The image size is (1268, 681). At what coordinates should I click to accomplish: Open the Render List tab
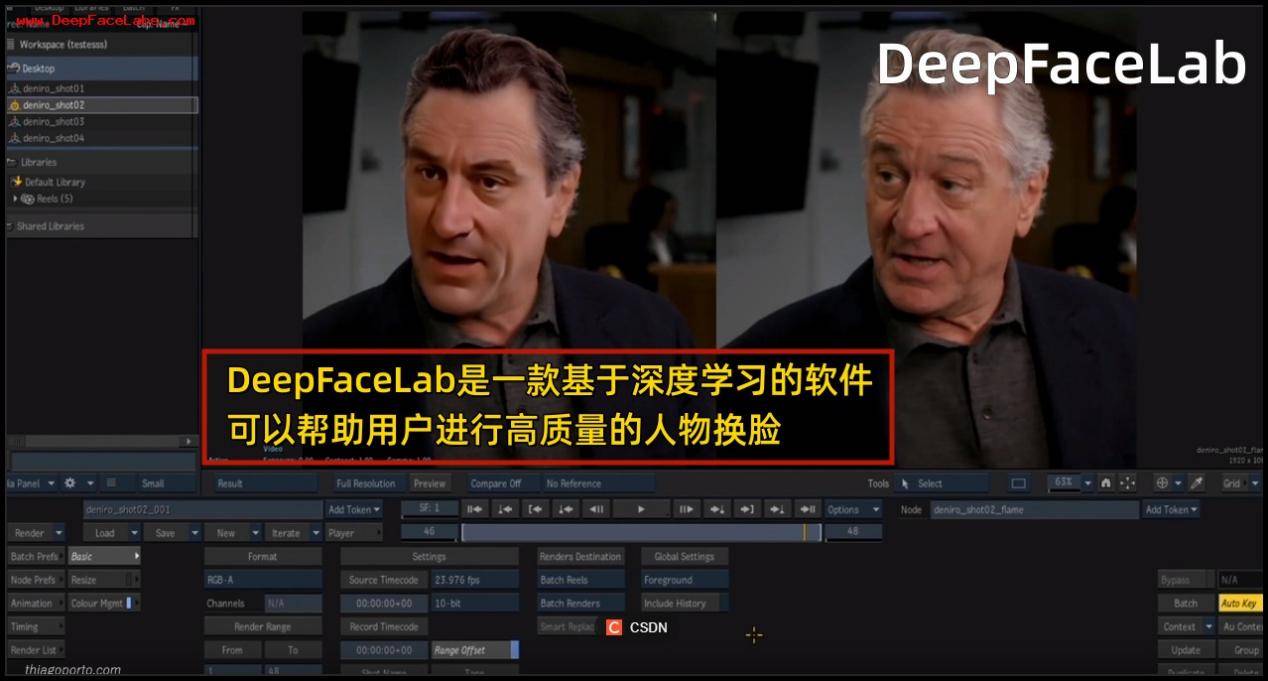point(35,650)
